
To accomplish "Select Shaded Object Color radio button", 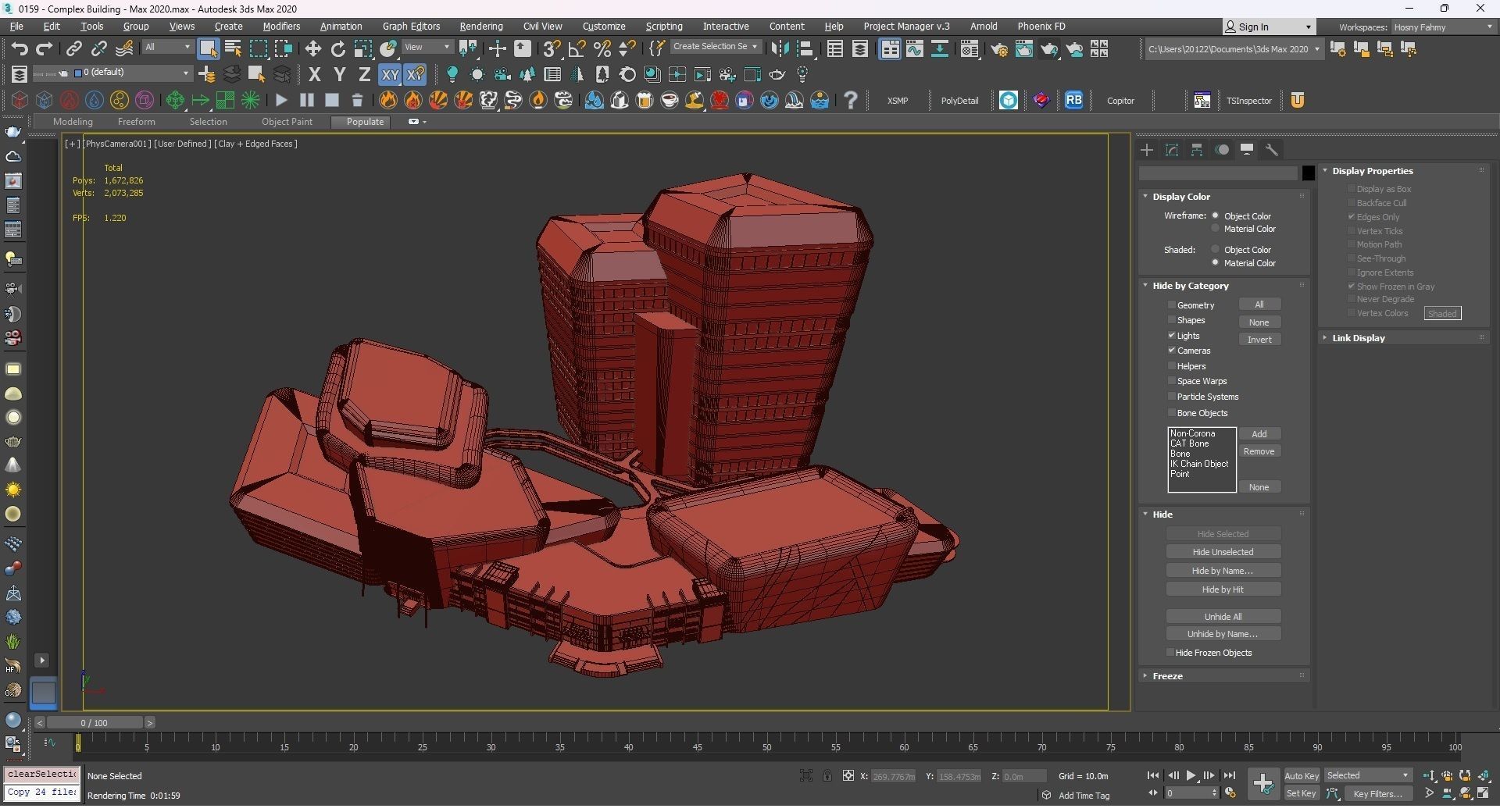I will 1216,249.
